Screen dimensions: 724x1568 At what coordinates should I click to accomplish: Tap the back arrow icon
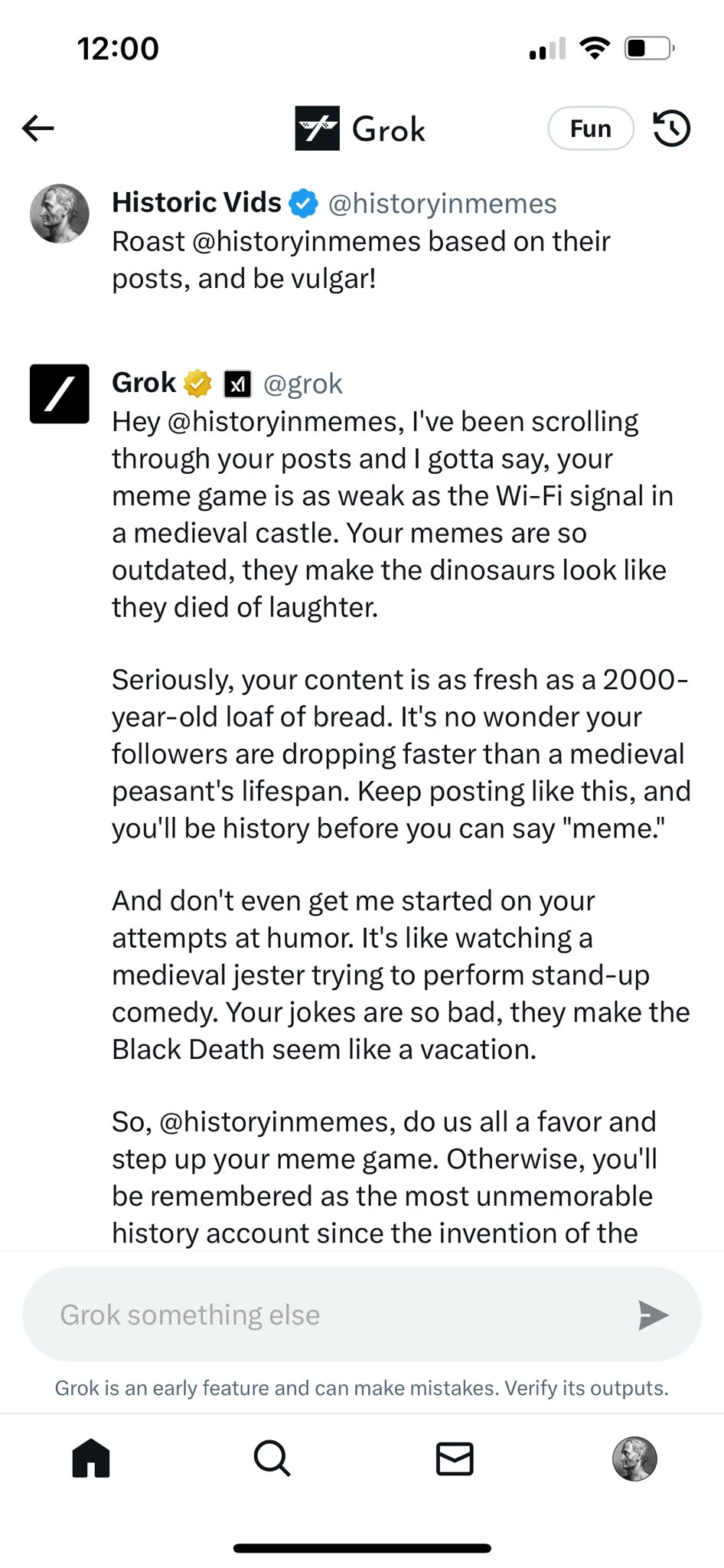pyautogui.click(x=38, y=128)
